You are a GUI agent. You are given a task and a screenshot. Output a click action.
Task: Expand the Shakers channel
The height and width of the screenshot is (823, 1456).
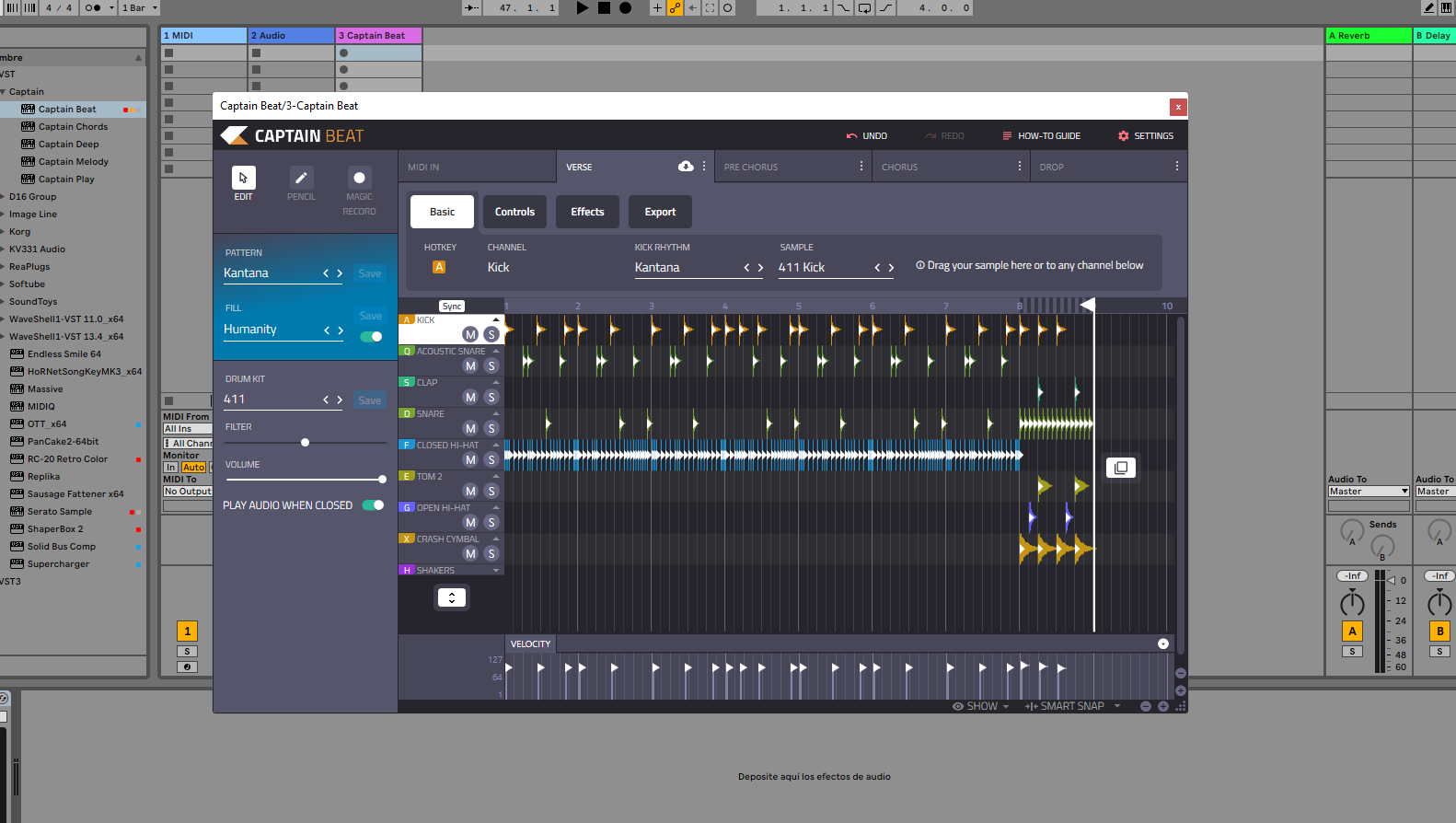(496, 570)
